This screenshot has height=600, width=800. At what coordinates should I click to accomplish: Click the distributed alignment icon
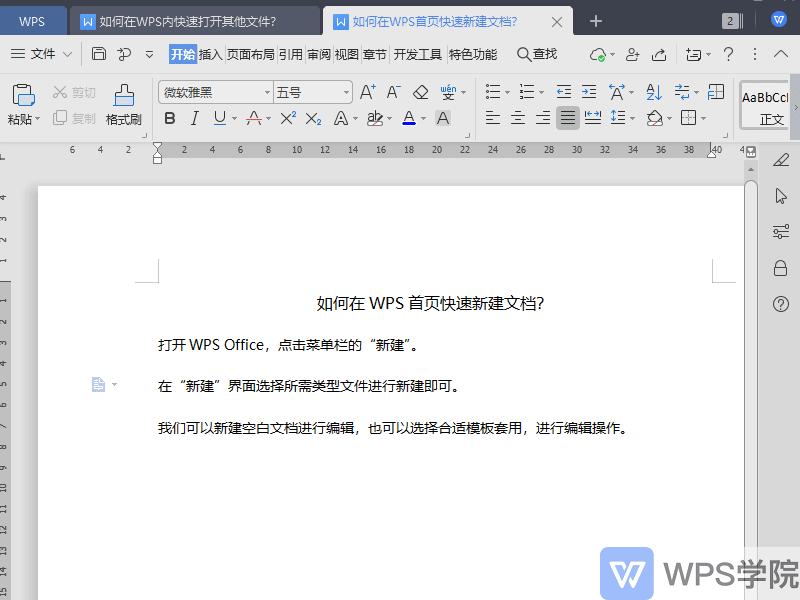pos(592,118)
